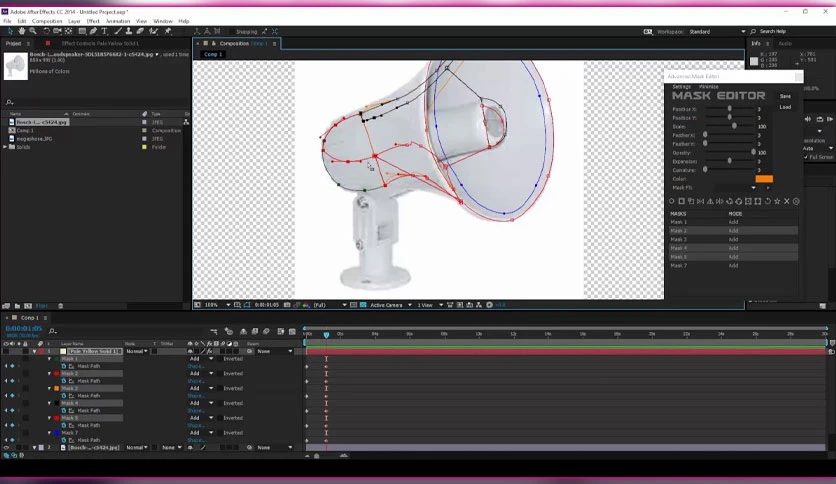Click the square shape icon in Mask Editor
Viewport: 836px width, 484px height.
tap(681, 201)
